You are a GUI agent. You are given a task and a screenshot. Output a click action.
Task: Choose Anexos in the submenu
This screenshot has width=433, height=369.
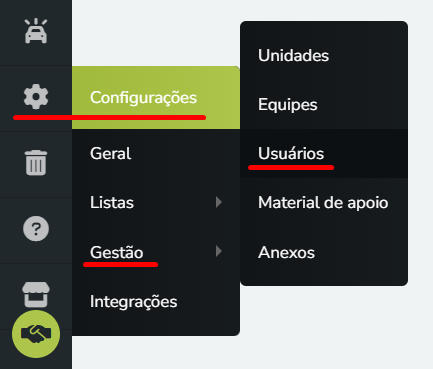(x=324, y=252)
